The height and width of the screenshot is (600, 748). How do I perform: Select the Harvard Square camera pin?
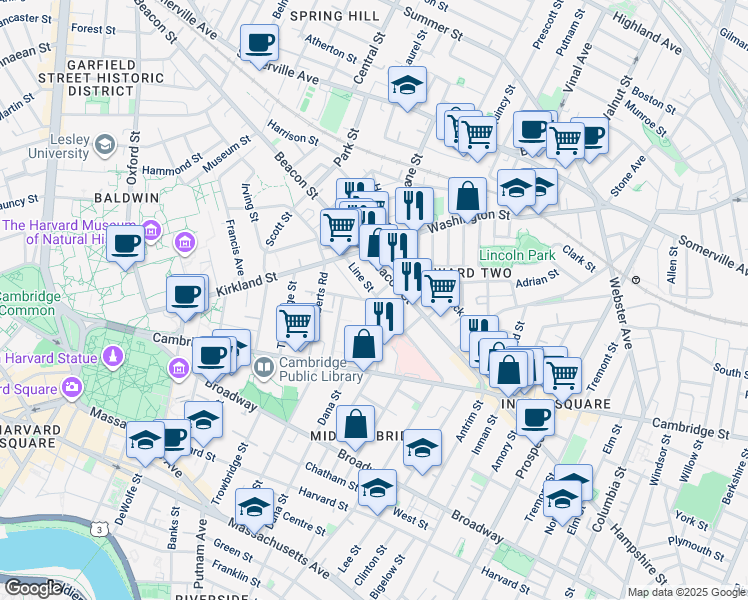coord(72,388)
